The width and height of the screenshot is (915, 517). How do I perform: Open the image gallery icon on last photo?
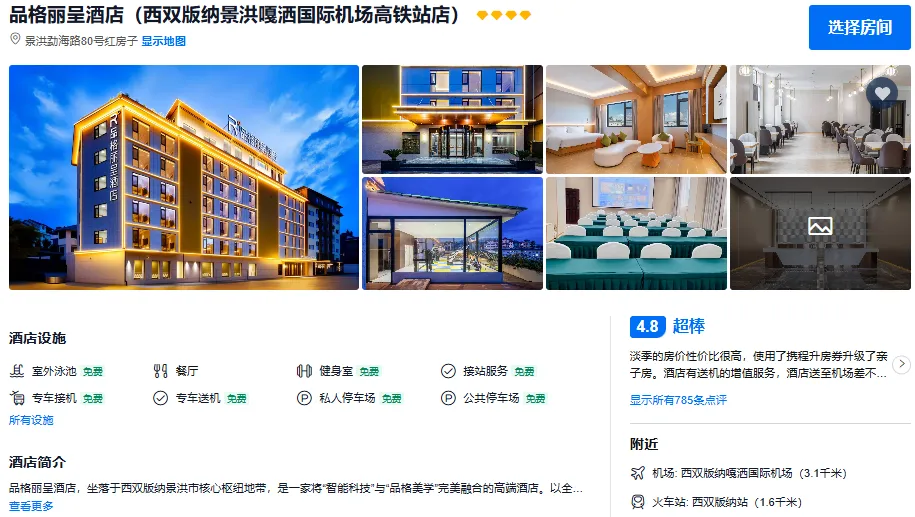tap(820, 226)
